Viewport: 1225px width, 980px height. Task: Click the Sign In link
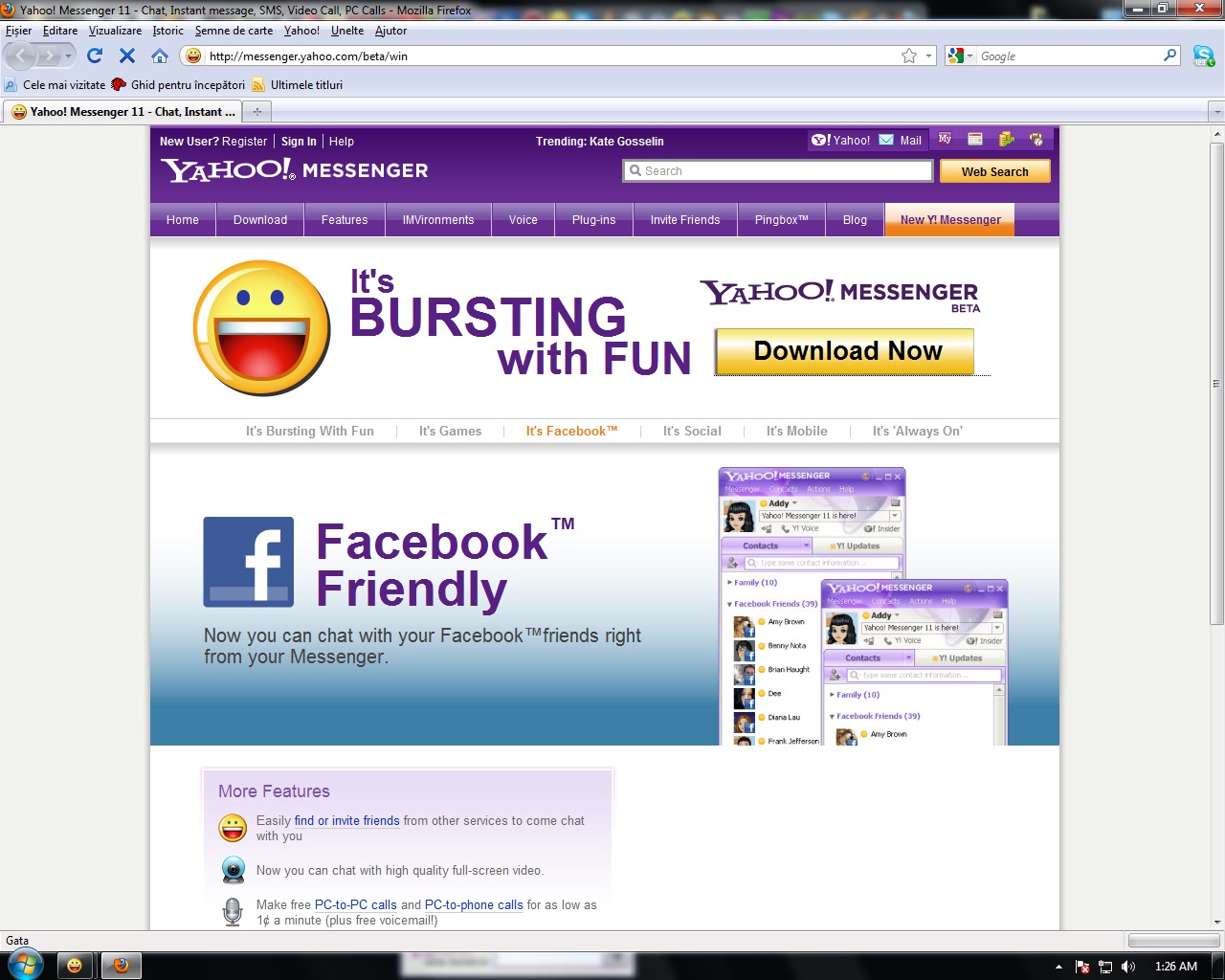(x=299, y=142)
